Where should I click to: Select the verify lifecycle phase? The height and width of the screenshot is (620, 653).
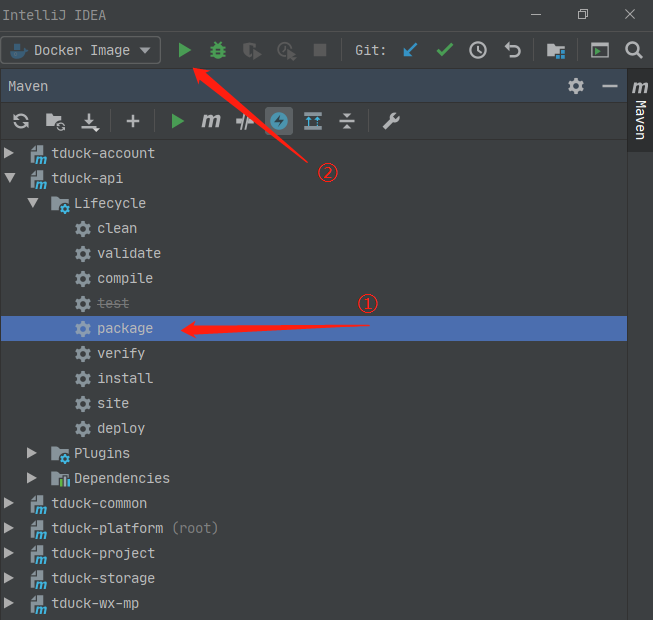tap(121, 354)
